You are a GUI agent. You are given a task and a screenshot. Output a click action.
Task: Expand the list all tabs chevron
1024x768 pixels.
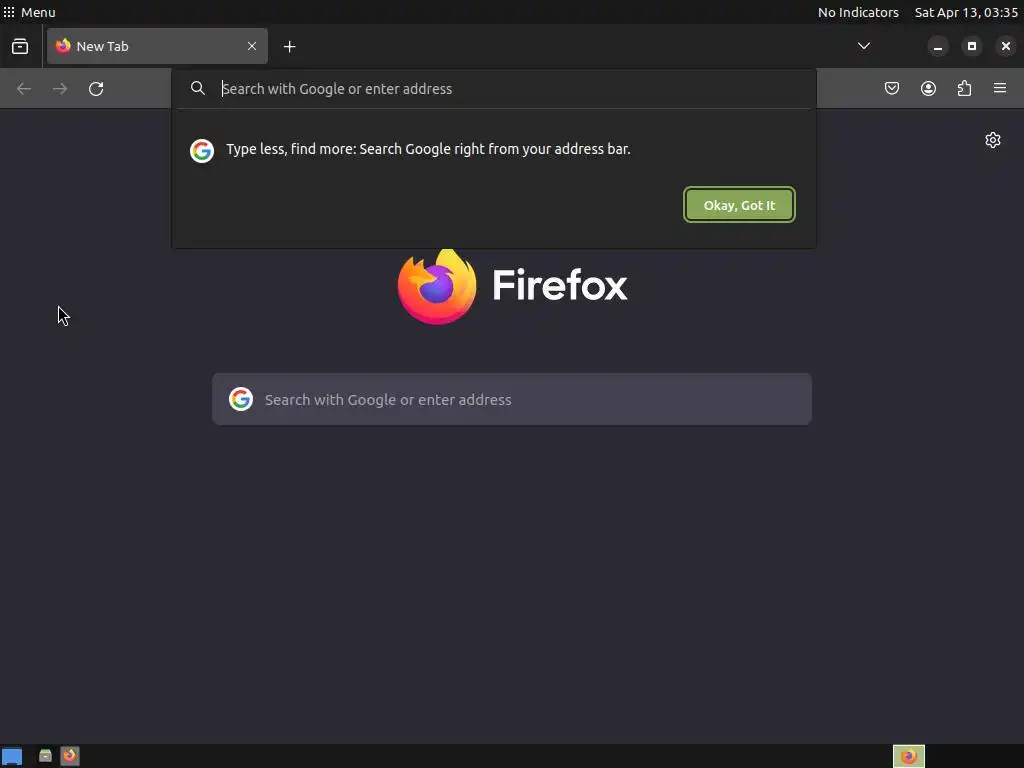pos(863,46)
